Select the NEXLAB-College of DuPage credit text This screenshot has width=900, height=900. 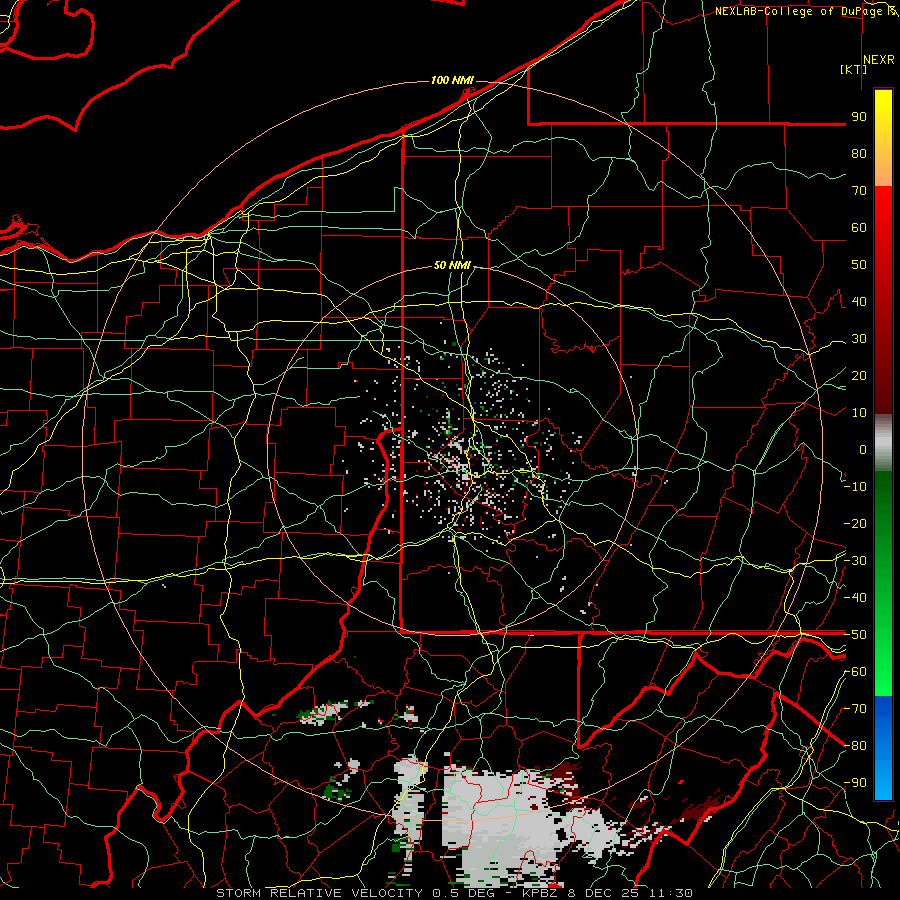[800, 11]
